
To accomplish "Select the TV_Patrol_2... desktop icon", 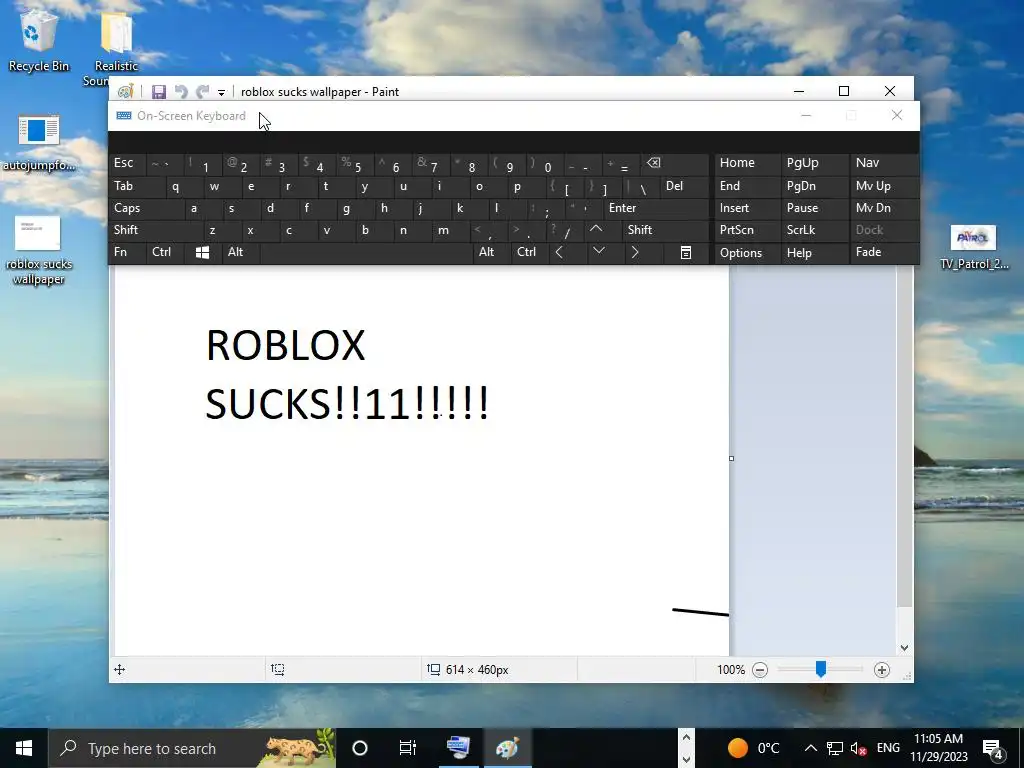I will click(x=974, y=247).
